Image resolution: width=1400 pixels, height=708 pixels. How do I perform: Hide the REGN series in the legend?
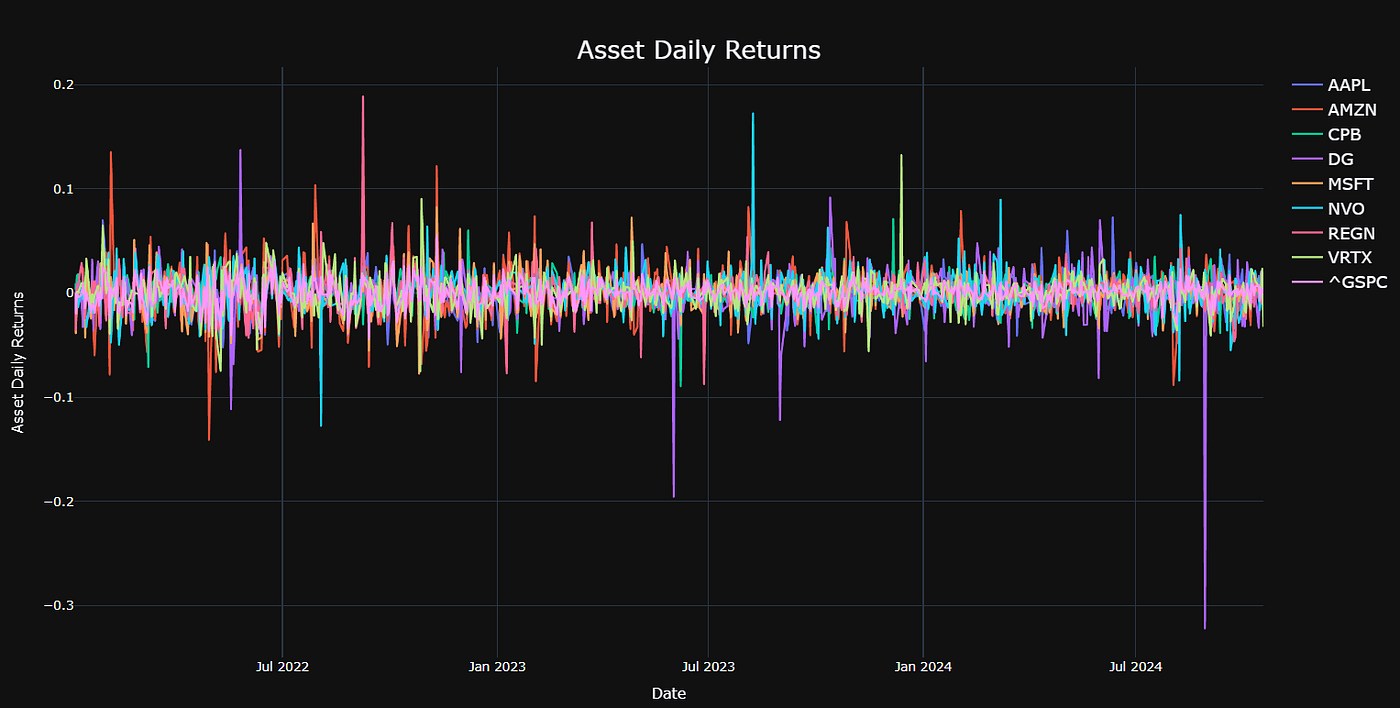[x=1348, y=233]
